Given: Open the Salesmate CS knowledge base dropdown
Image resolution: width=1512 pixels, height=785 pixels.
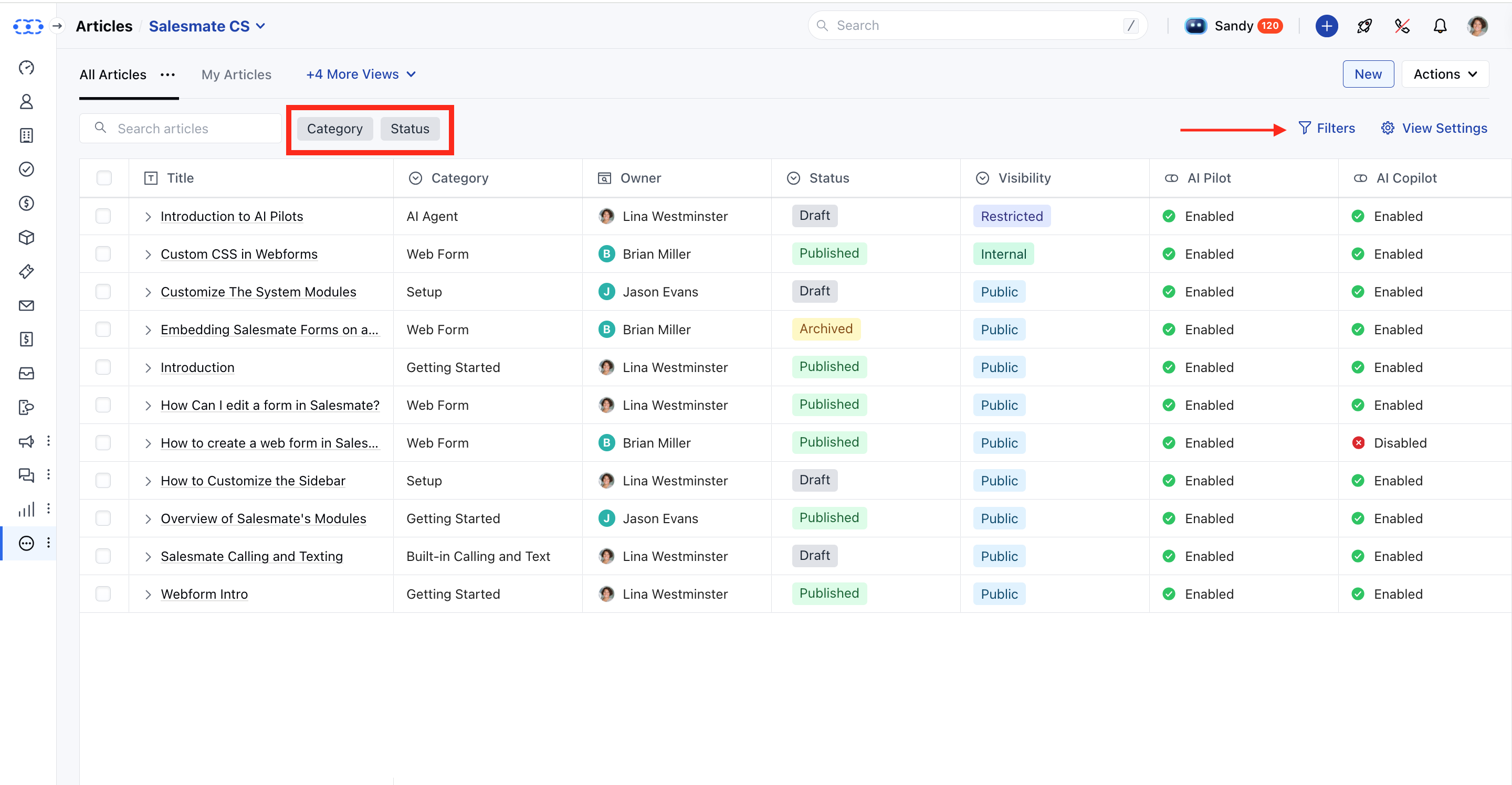Looking at the screenshot, I should coord(207,26).
